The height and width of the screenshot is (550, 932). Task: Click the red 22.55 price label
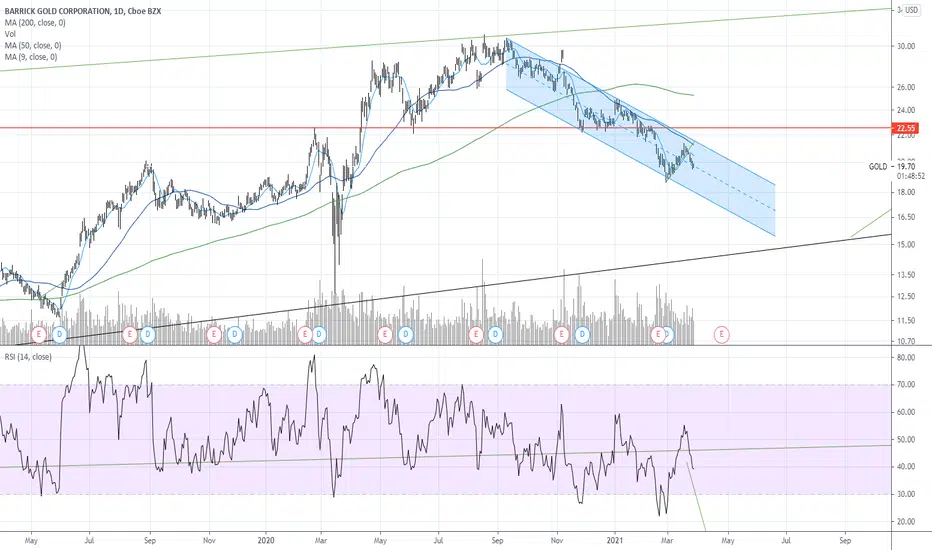pyautogui.click(x=906, y=128)
